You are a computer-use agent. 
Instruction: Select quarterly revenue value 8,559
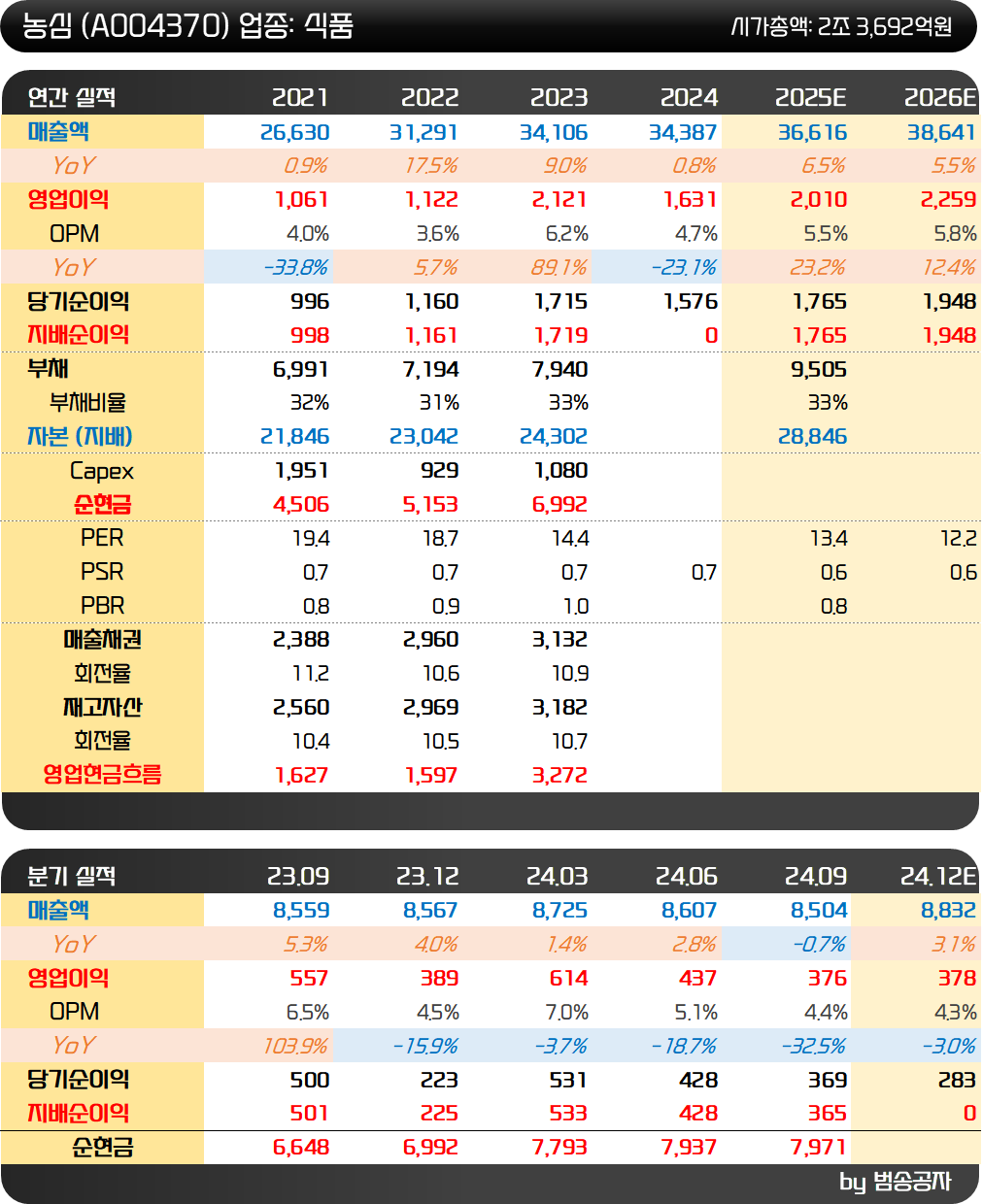pos(301,911)
